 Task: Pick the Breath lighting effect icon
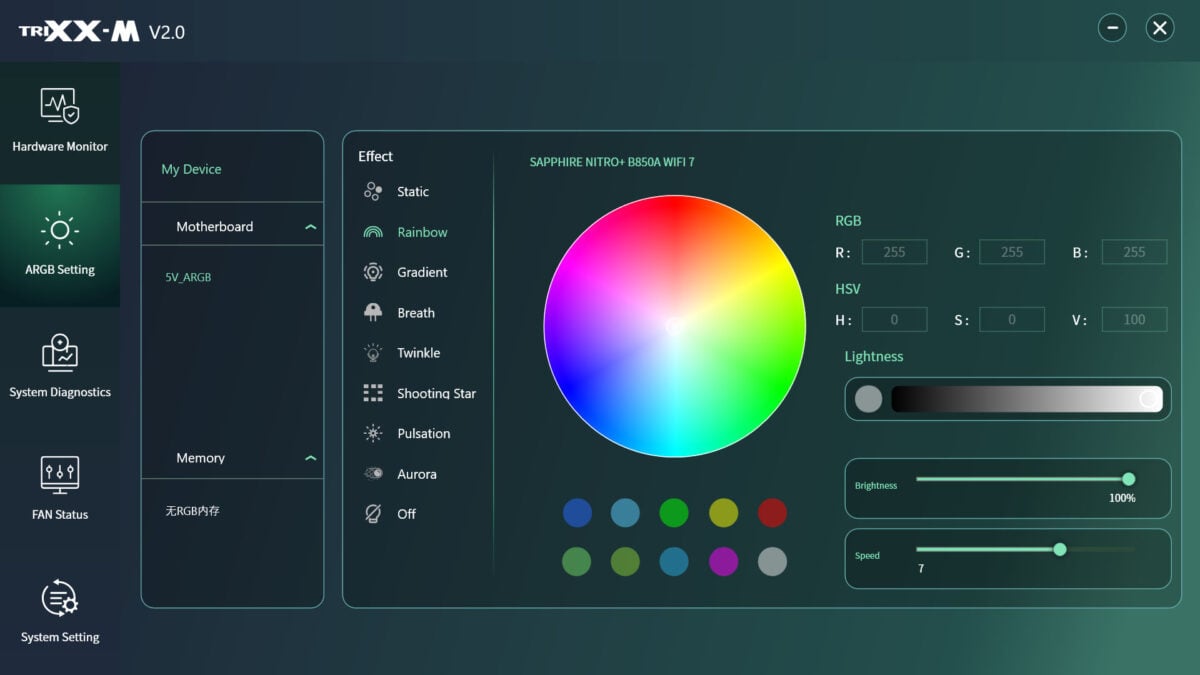pyautogui.click(x=373, y=312)
